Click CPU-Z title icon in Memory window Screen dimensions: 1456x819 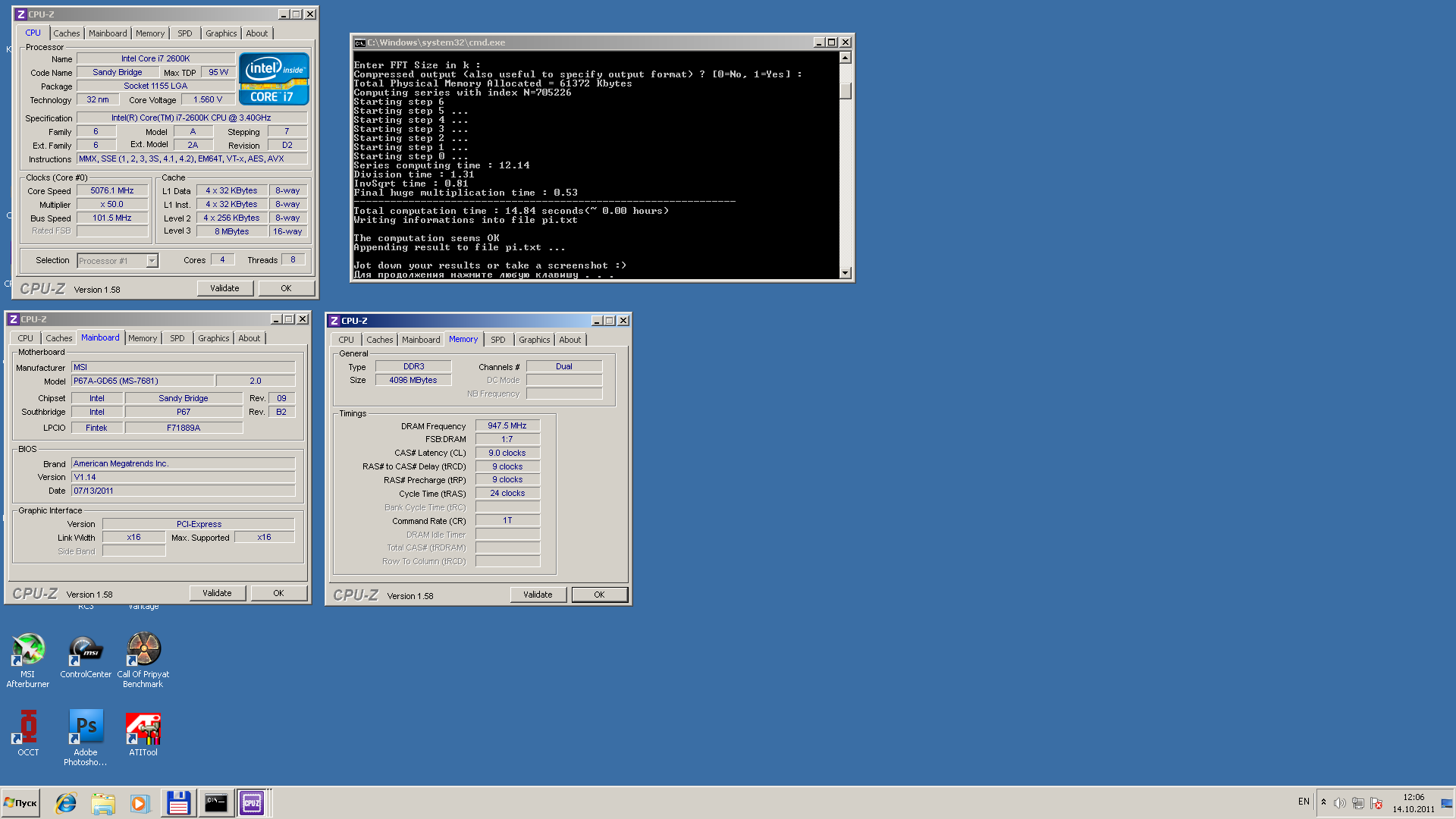point(334,321)
